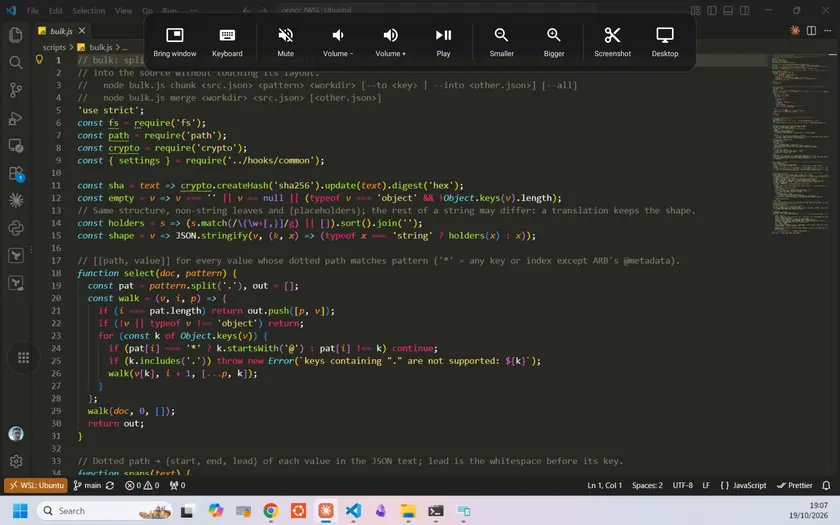Toggle the primary side bar
This screenshot has height=525, width=840.
point(712,10)
